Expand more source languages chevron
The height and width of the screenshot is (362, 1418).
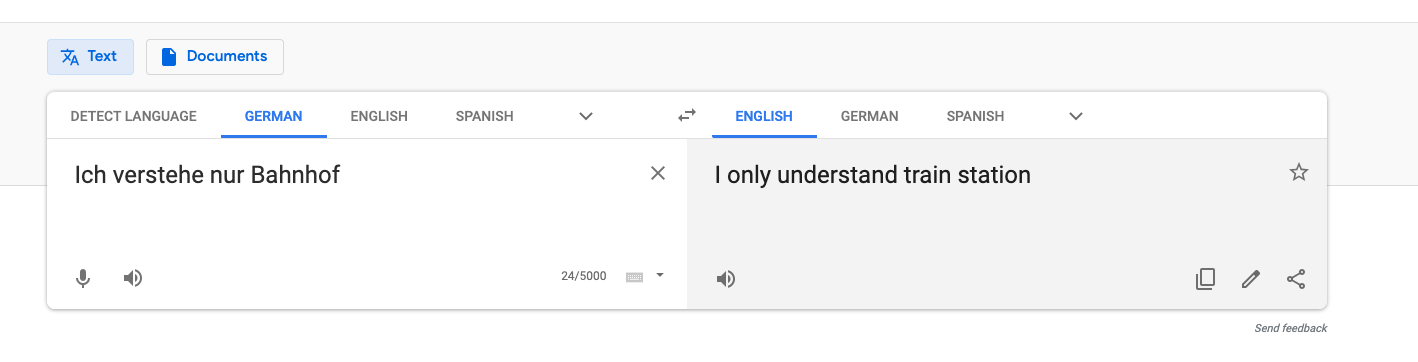586,116
